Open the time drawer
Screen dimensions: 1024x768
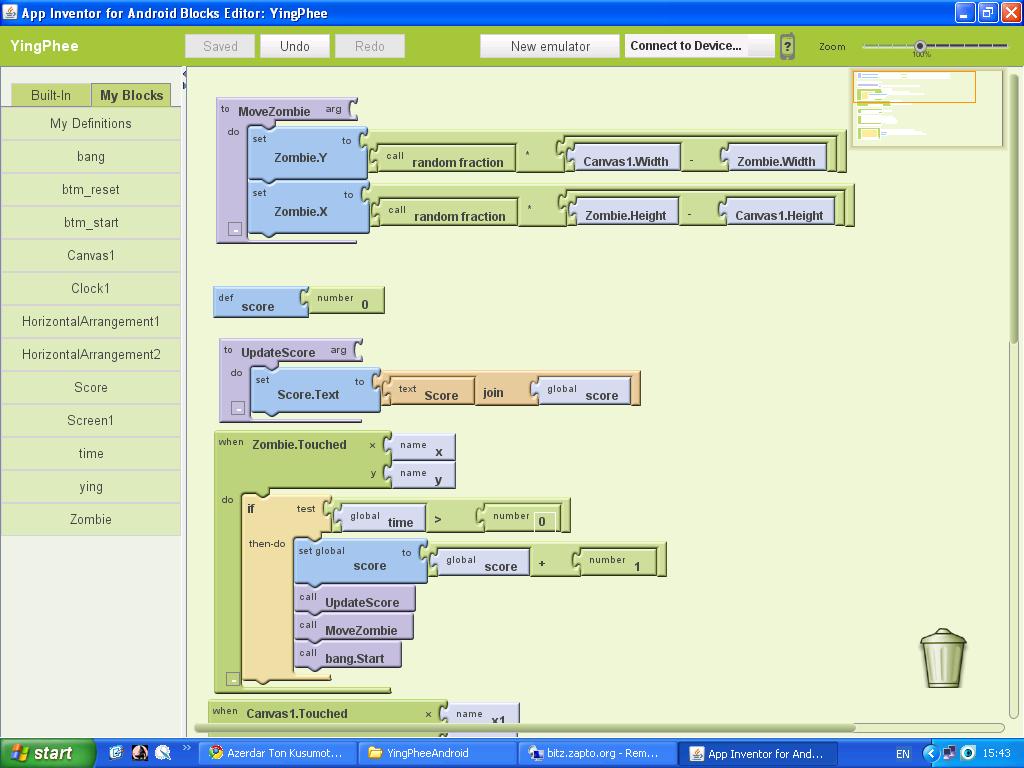(x=91, y=453)
